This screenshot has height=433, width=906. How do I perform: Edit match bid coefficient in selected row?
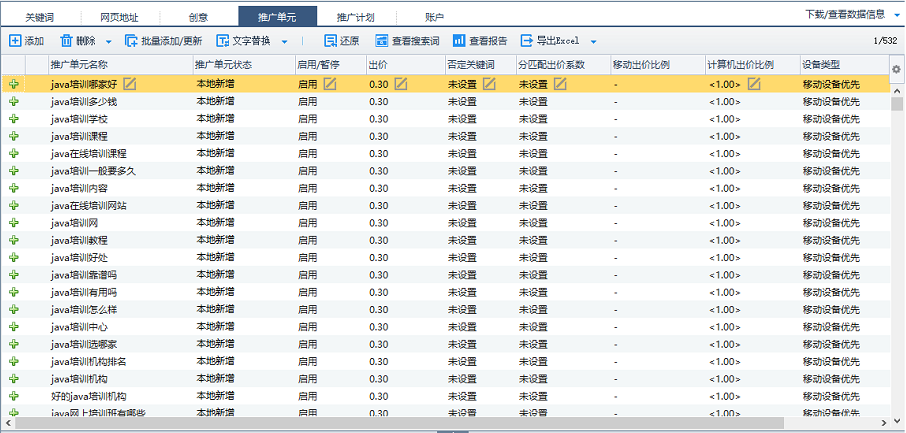coord(560,84)
